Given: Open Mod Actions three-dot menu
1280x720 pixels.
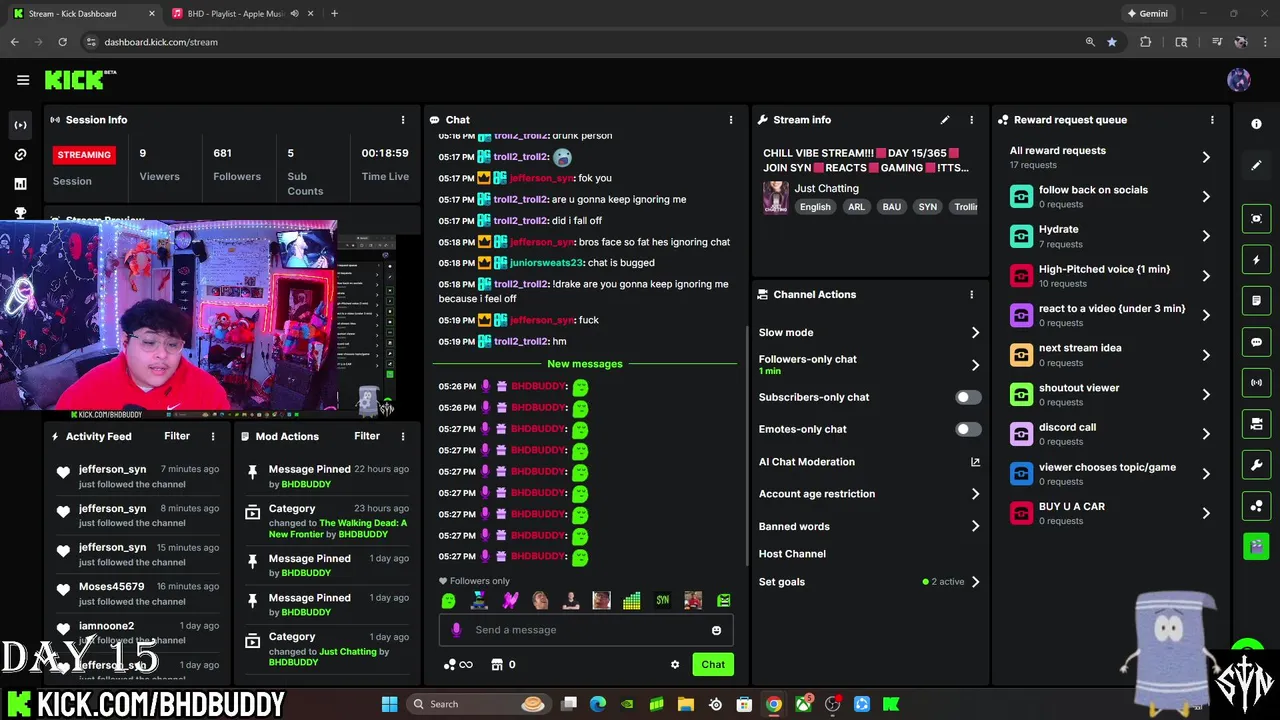Looking at the screenshot, I should pos(403,436).
